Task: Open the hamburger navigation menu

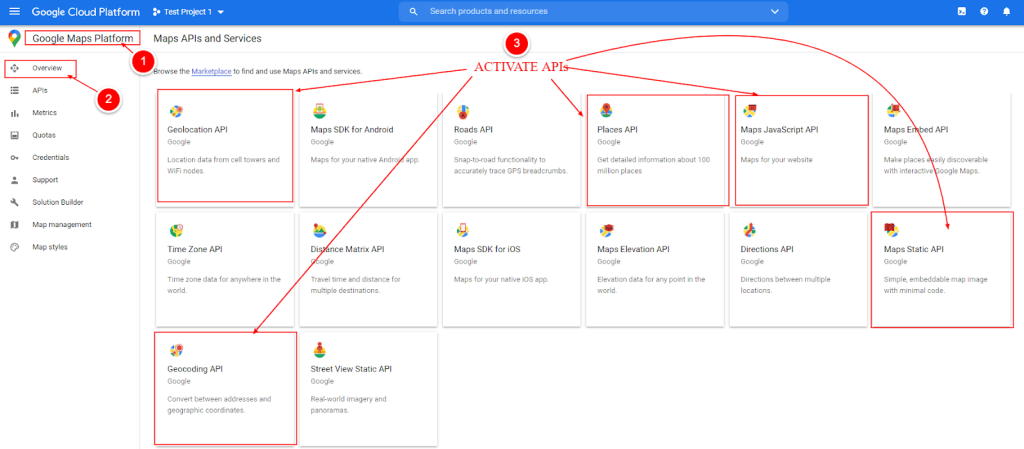Action: click(x=14, y=11)
